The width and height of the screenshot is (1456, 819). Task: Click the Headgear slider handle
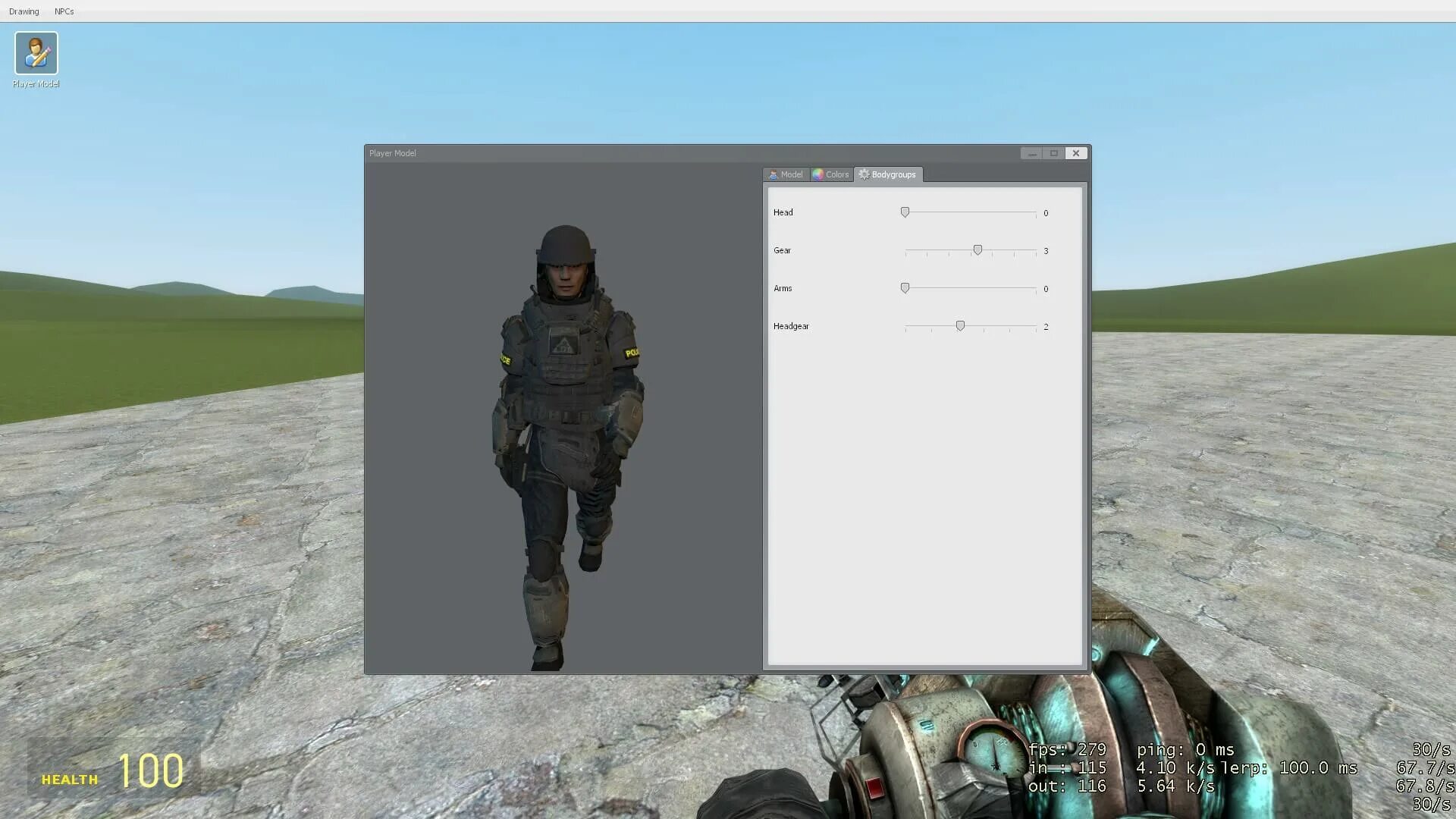(960, 326)
